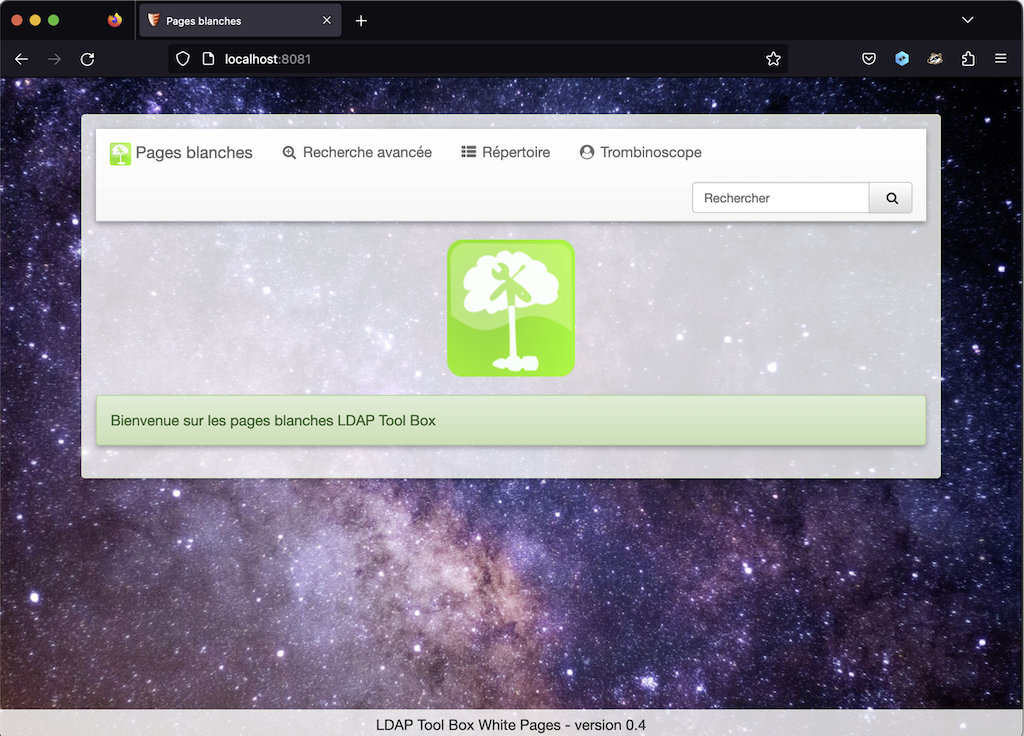Click inside the Rechercher search field

(780, 197)
